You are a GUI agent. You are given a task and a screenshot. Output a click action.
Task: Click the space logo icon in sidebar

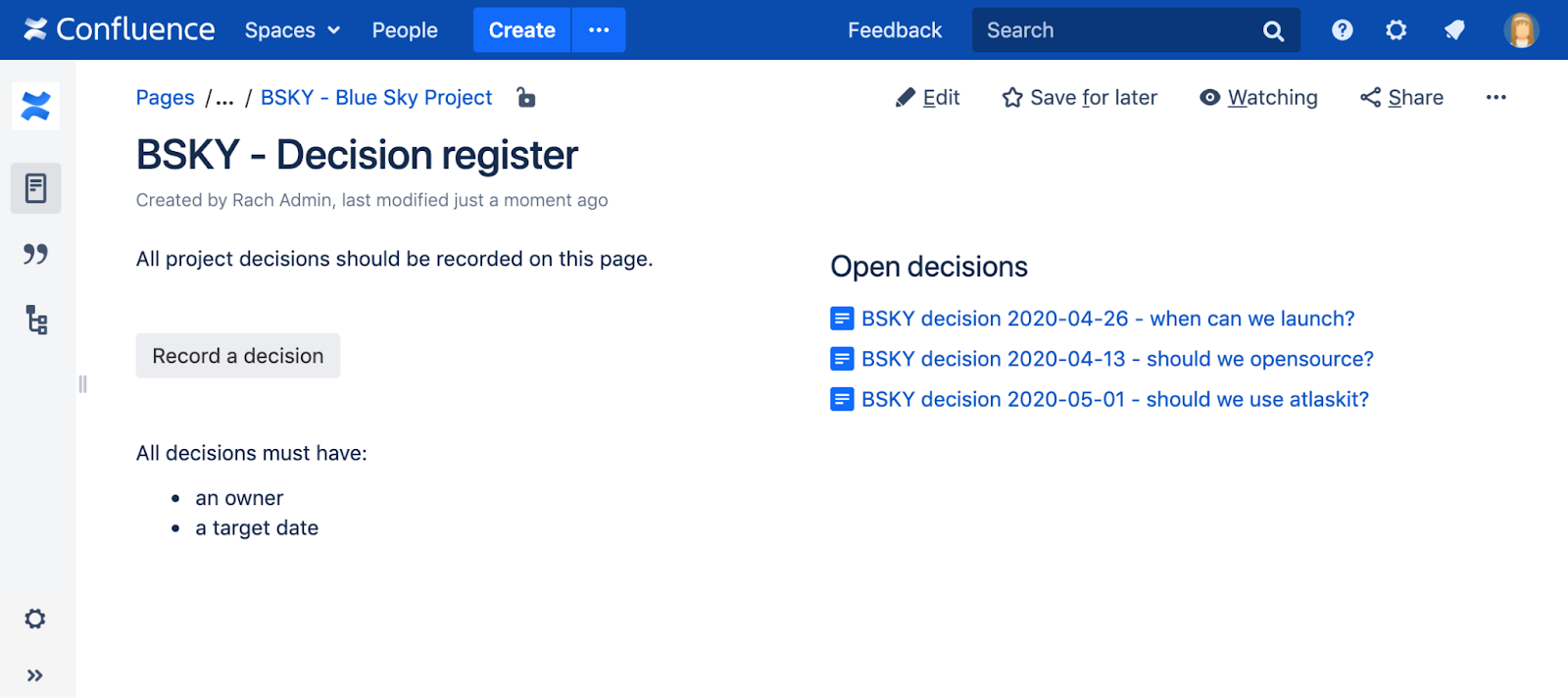click(x=36, y=106)
